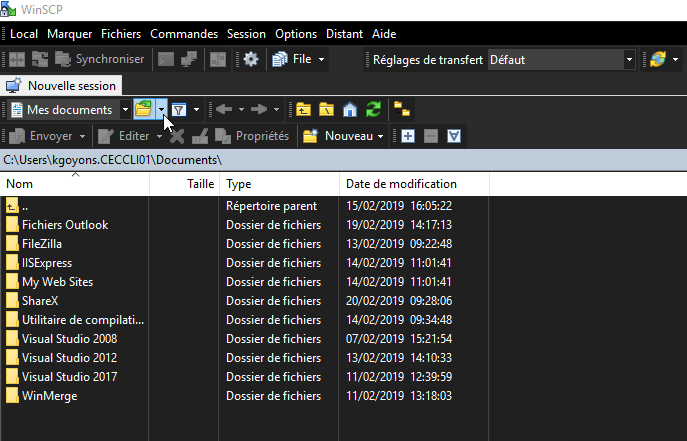Select the Visual Studio 2017 folder
This screenshot has width=687, height=441.
69,376
